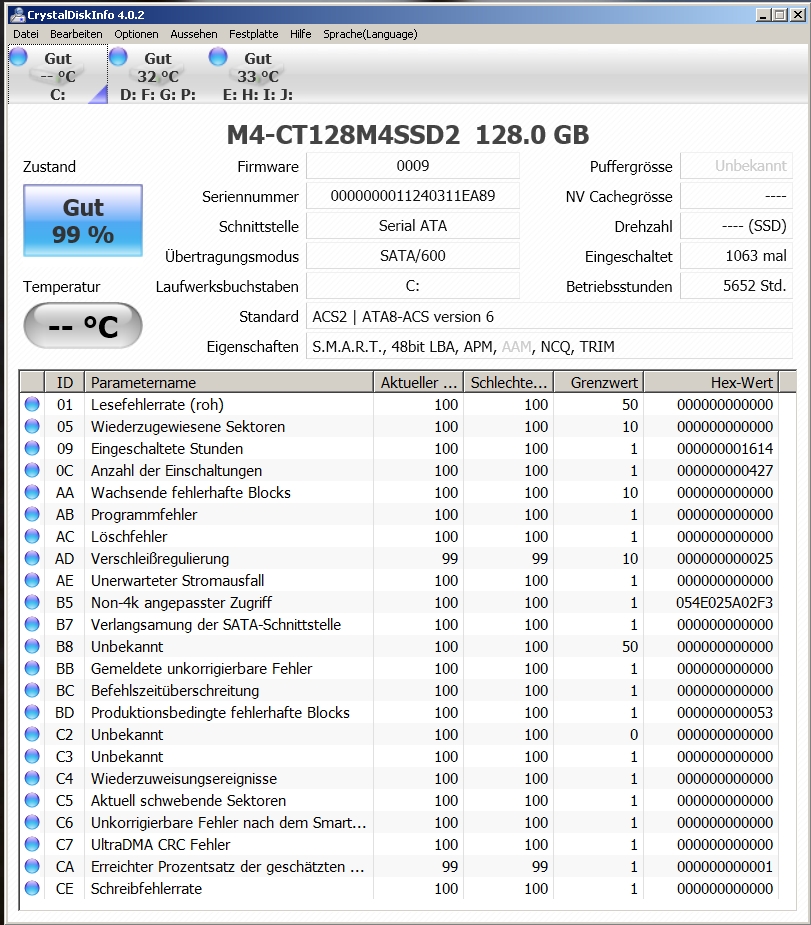
Task: Click hex value 054E025A02F3
Action: pyautogui.click(x=724, y=602)
